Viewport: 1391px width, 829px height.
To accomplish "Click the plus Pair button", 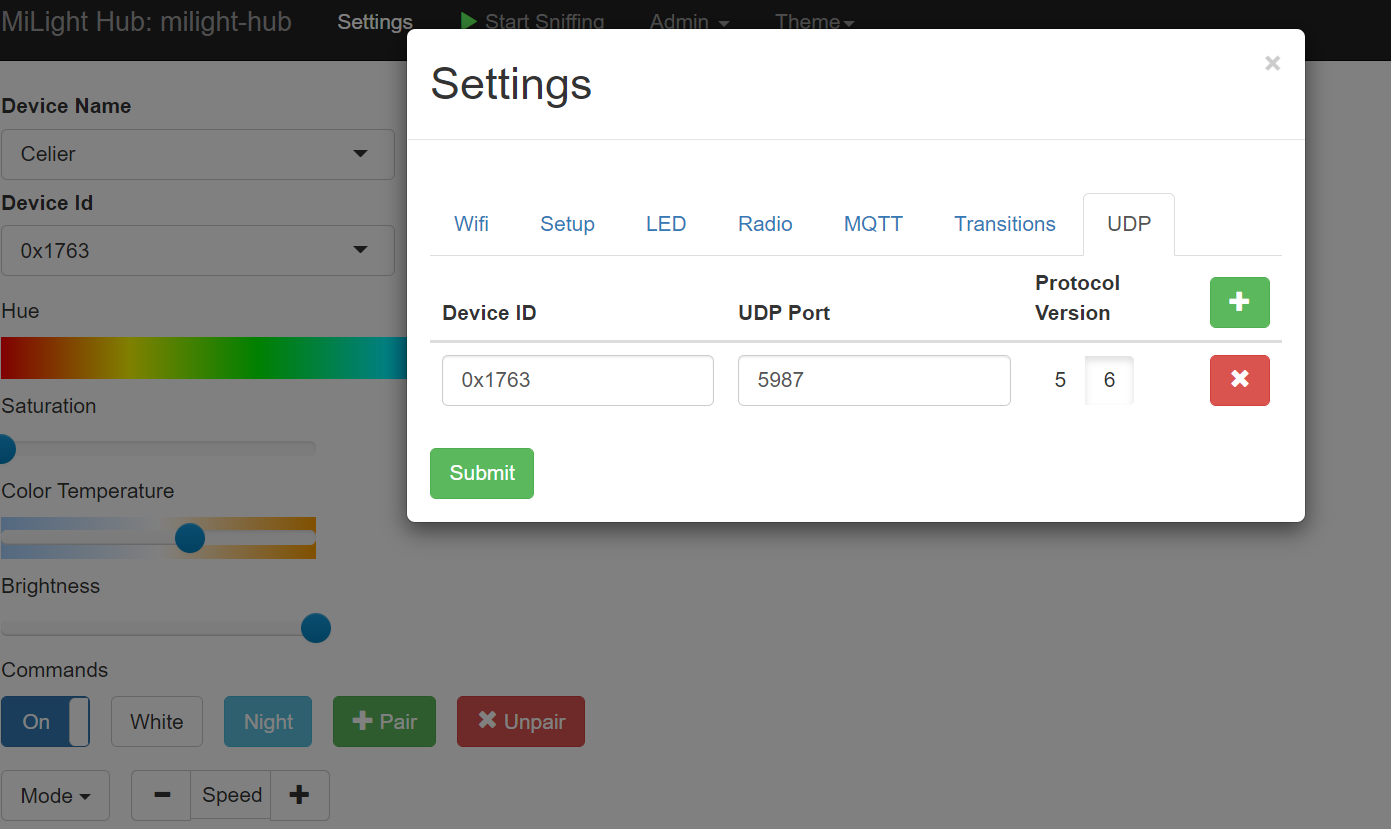I will pos(384,722).
